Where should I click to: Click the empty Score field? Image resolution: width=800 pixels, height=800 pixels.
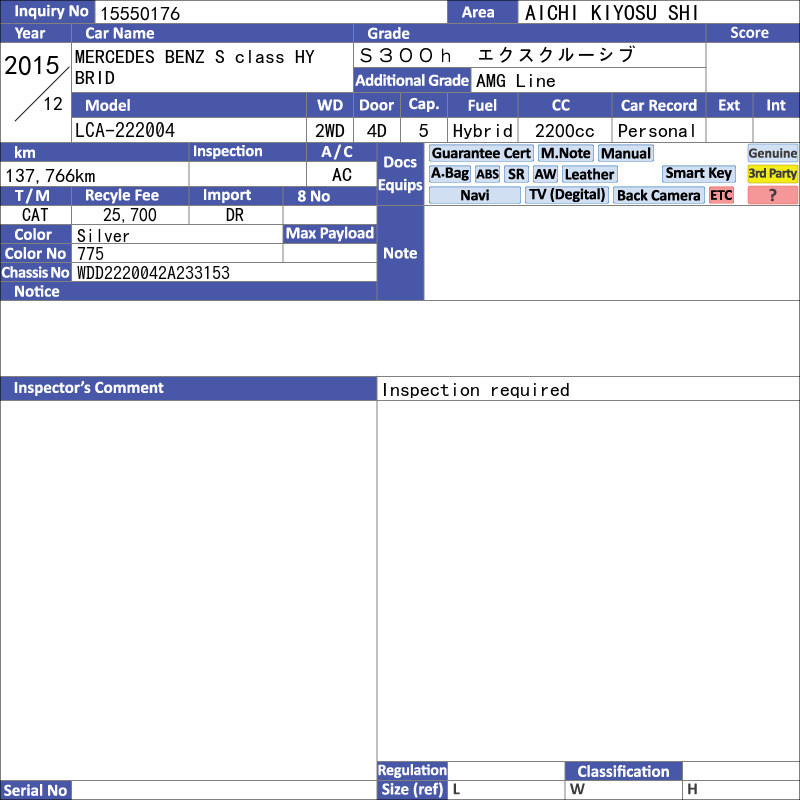pos(753,67)
